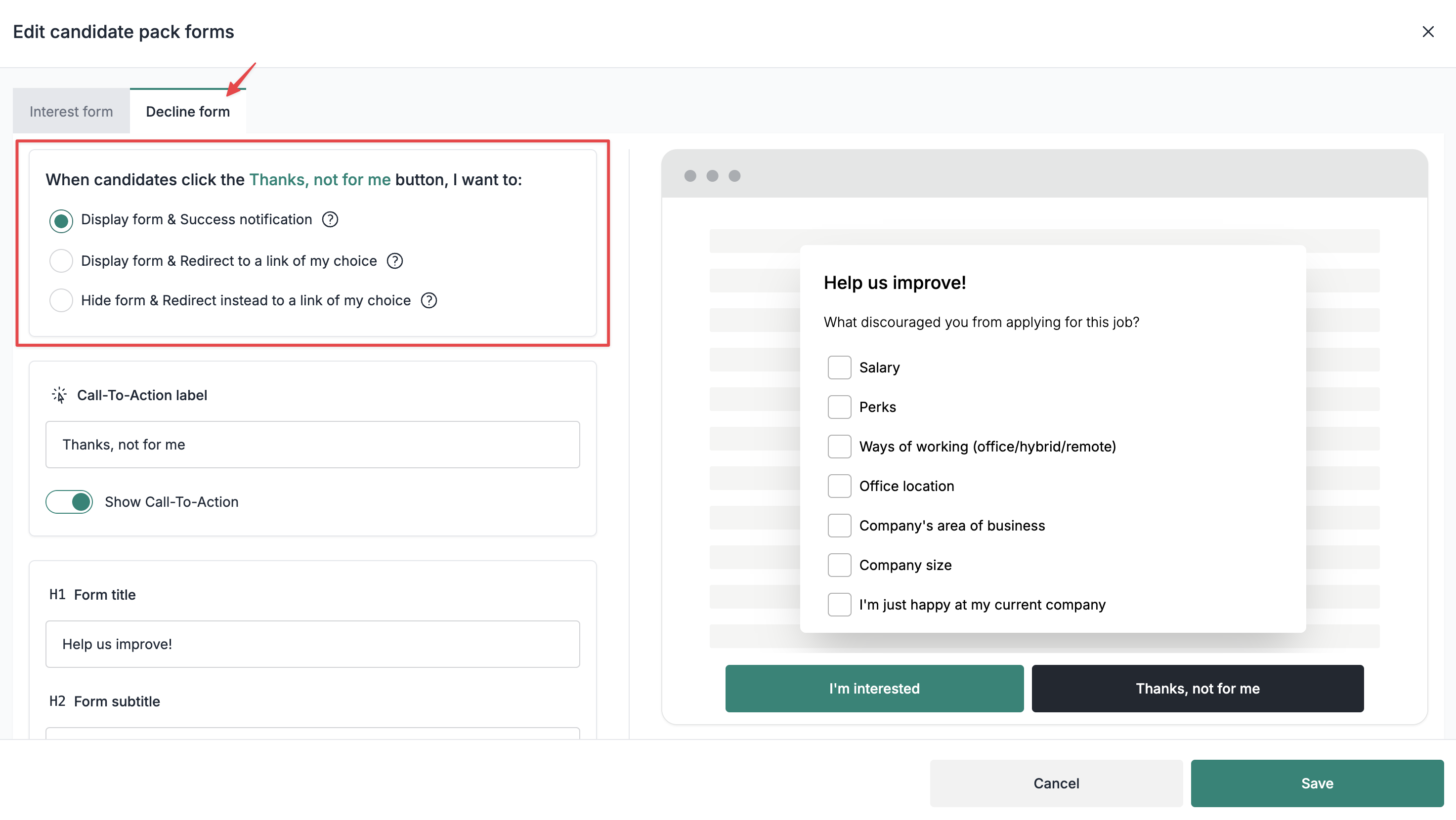The width and height of the screenshot is (1456, 820).
Task: Select Display form & Redirect radio option
Action: (60, 260)
